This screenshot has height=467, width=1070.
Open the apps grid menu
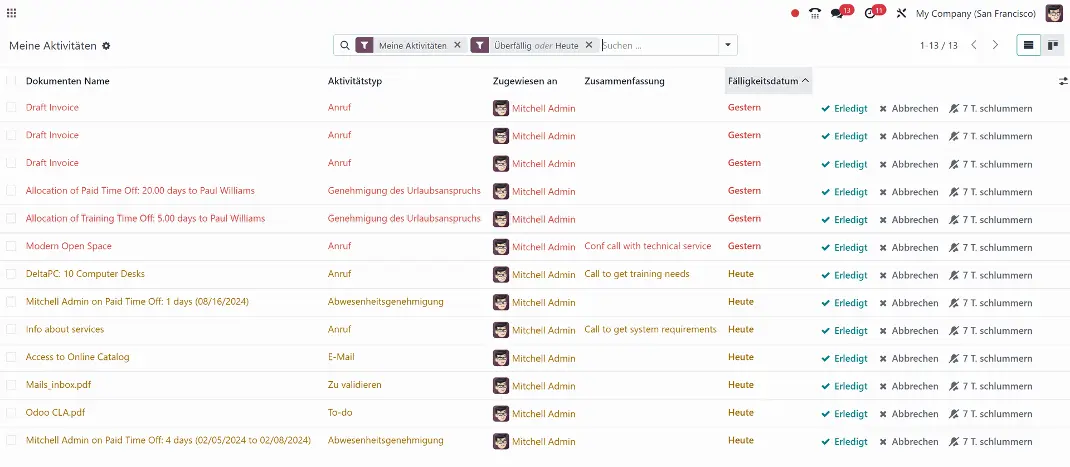[x=11, y=13]
